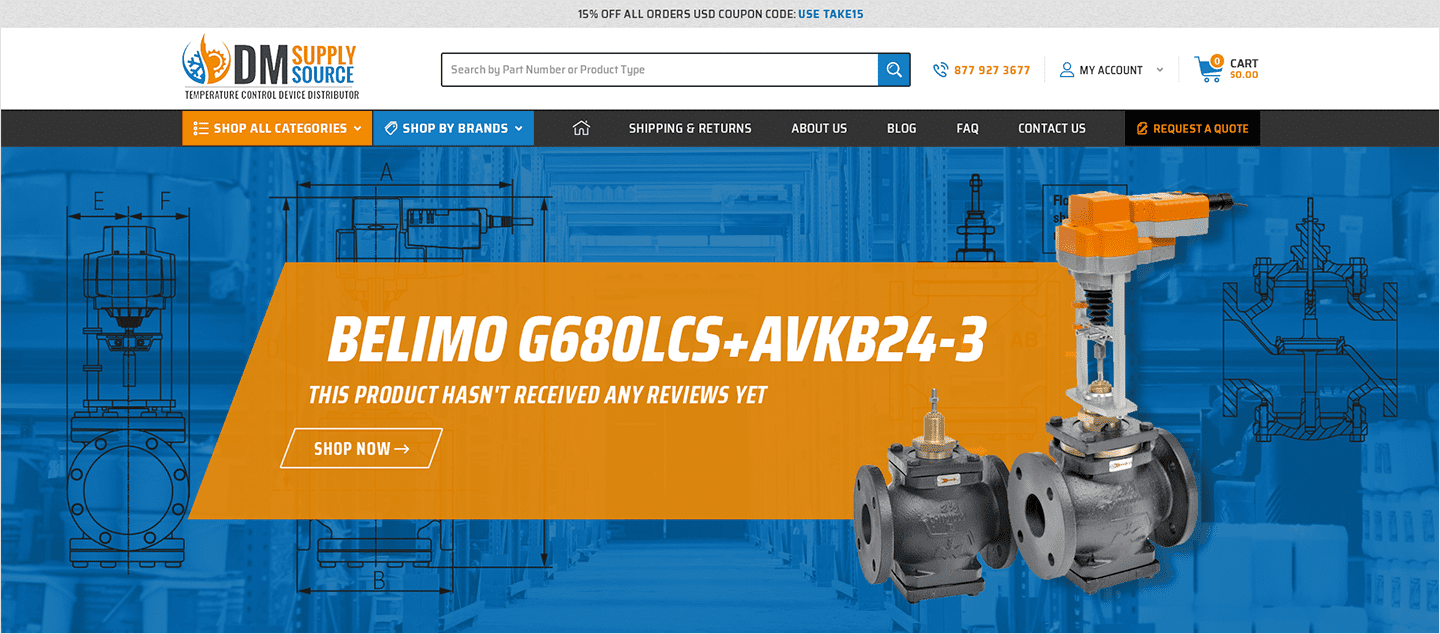The width and height of the screenshot is (1440, 634).
Task: Go to the Home house icon
Action: point(581,128)
